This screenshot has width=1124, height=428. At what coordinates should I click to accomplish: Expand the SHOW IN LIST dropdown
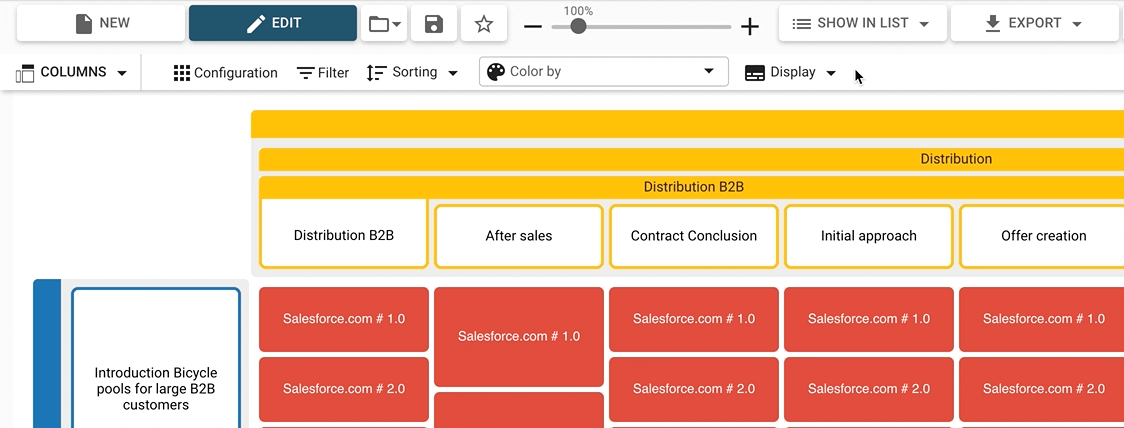(x=862, y=23)
